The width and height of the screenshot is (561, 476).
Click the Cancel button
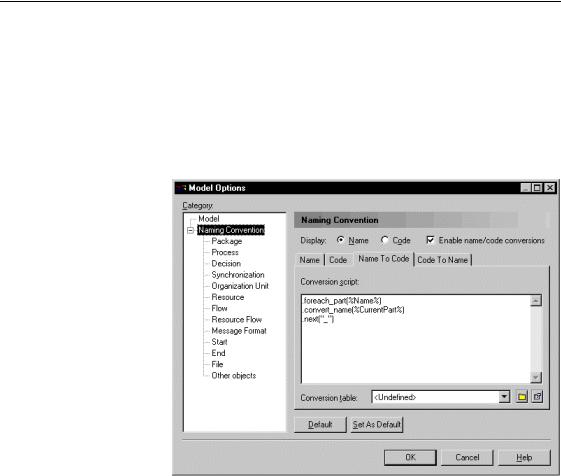click(x=467, y=457)
